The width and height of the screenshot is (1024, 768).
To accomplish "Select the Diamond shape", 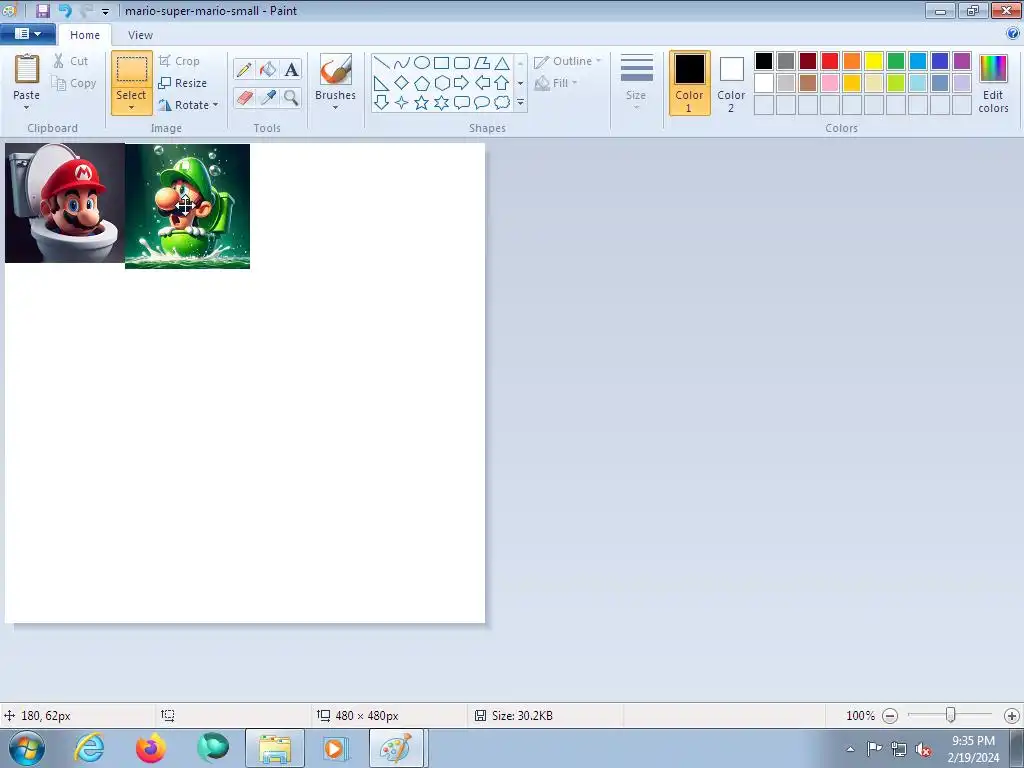I will click(x=402, y=83).
